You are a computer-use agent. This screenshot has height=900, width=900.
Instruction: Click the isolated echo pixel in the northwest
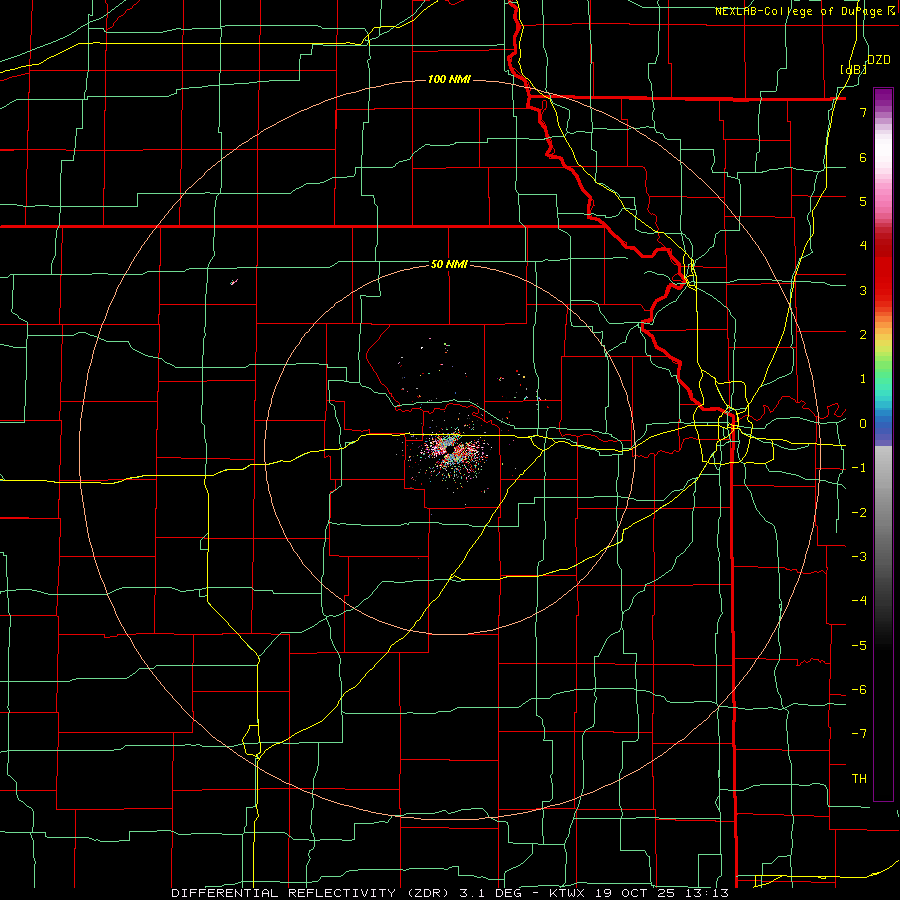[234, 282]
